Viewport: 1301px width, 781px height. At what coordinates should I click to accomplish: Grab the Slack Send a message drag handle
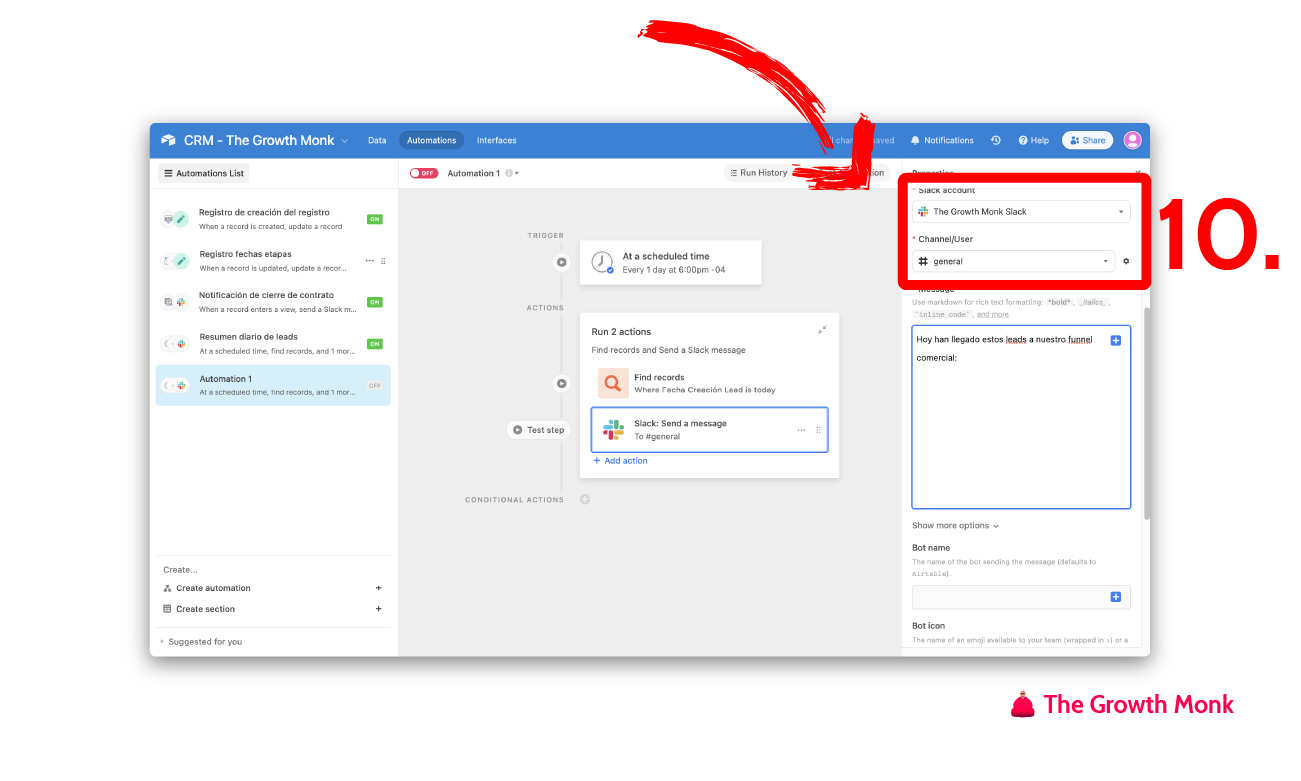818,430
